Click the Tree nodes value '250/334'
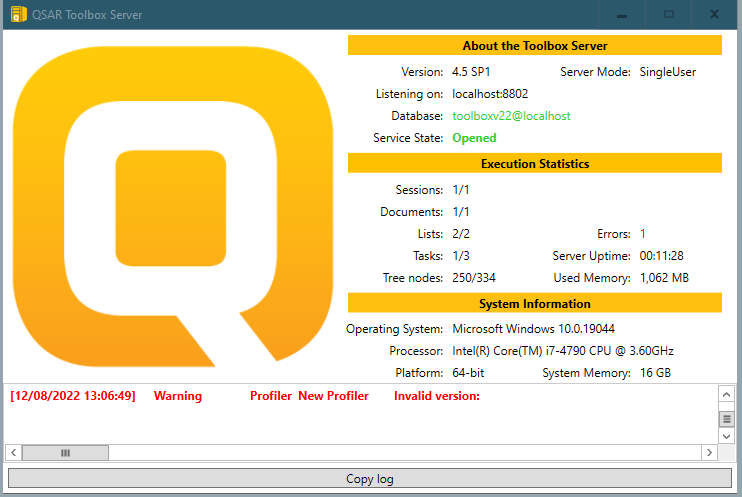This screenshot has height=497, width=742. (x=474, y=278)
